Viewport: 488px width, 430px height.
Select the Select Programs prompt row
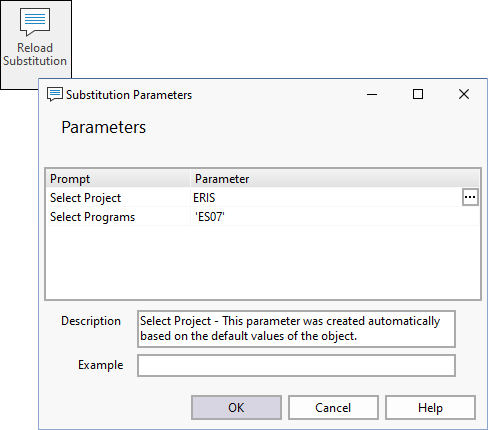(118, 217)
